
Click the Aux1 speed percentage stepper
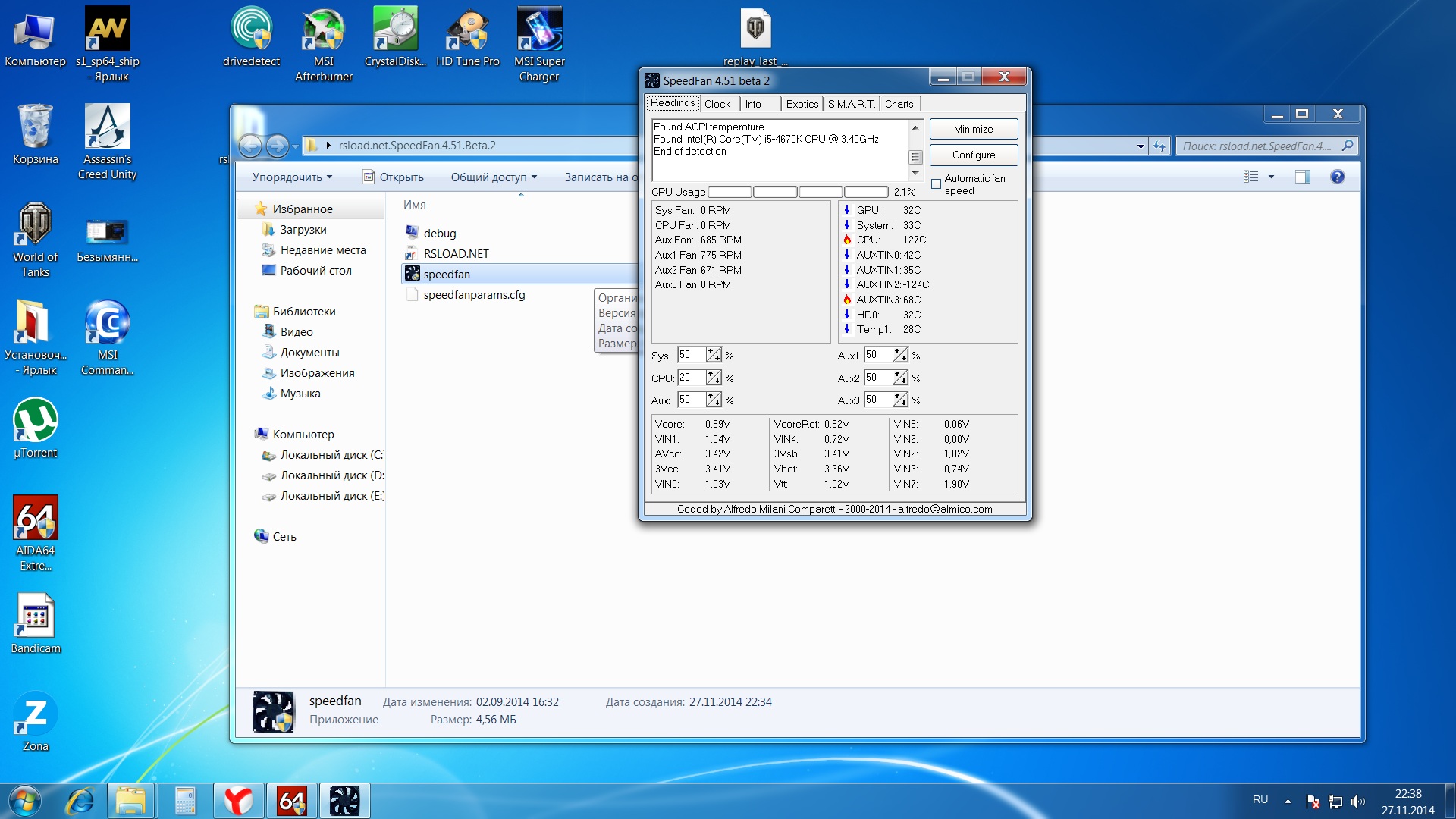(x=900, y=355)
